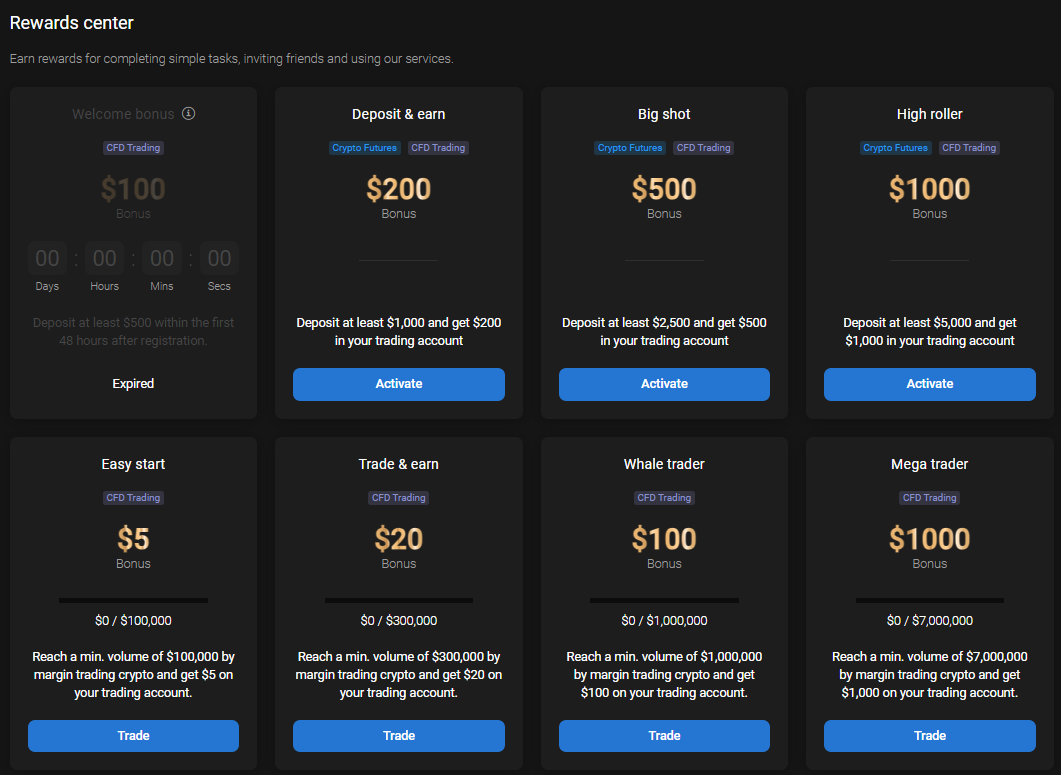The width and height of the screenshot is (1061, 775).
Task: Click the Expired label on Welcome bonus
Action: tap(133, 383)
